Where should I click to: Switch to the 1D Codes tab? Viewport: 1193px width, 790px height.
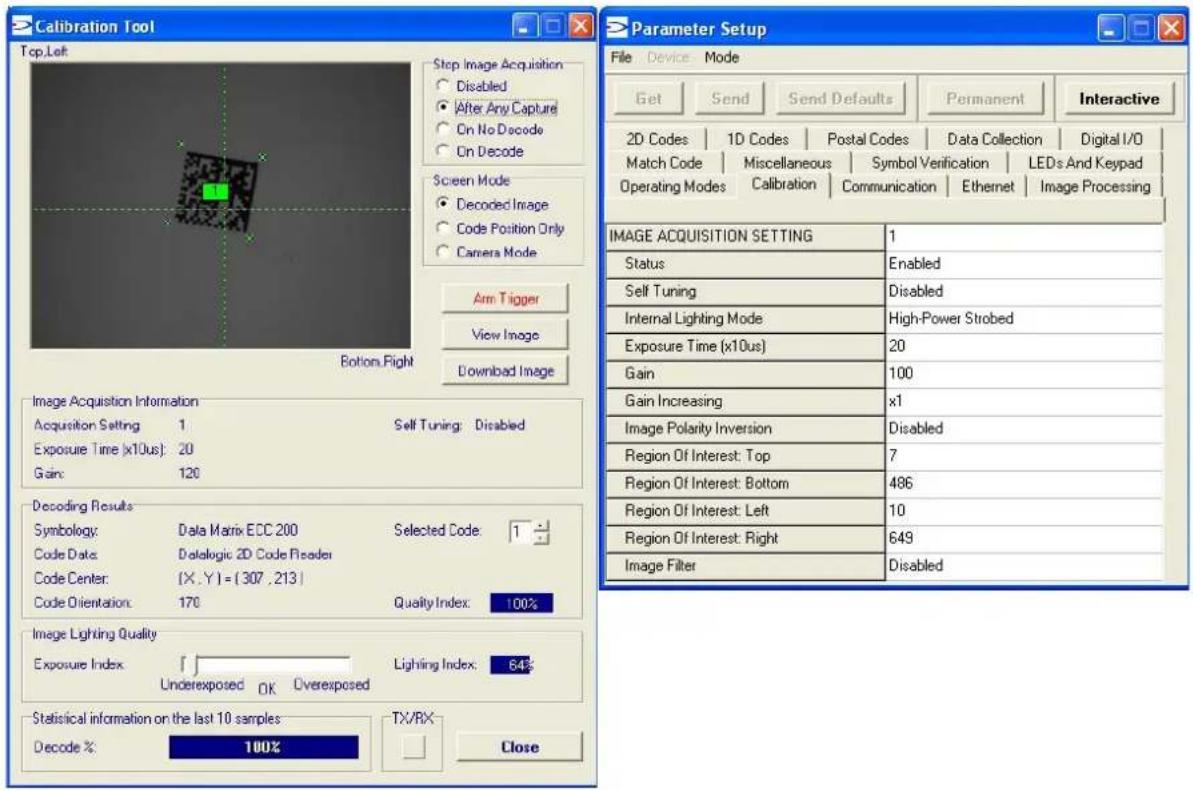click(x=758, y=139)
